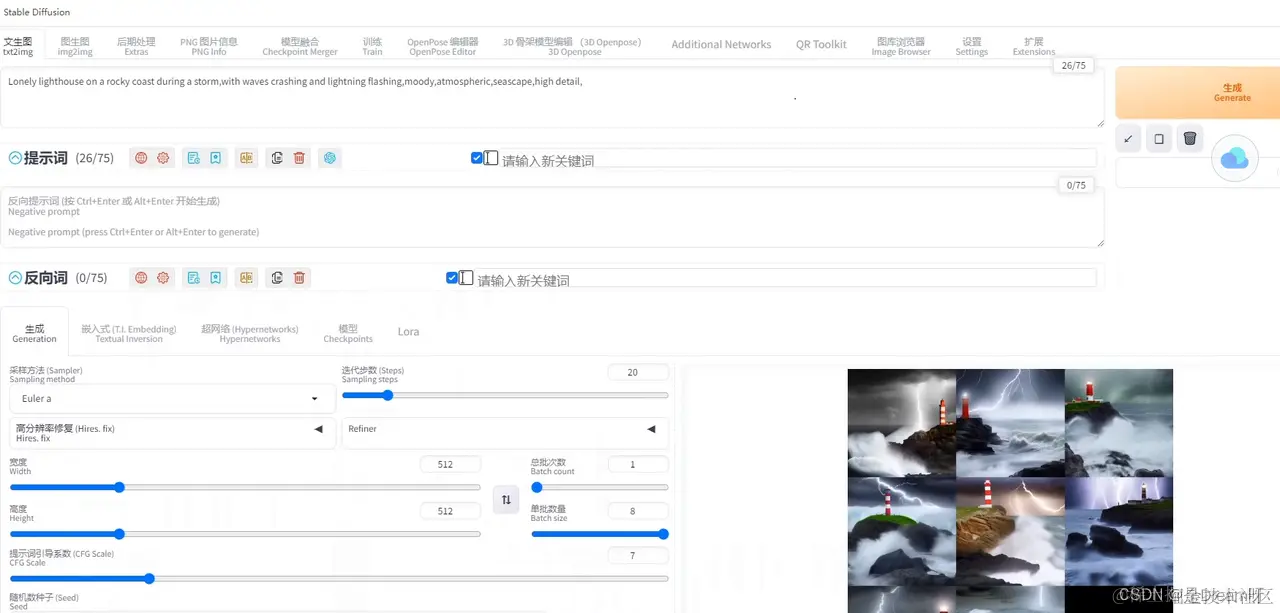Click the orange Generate button

point(1197,93)
